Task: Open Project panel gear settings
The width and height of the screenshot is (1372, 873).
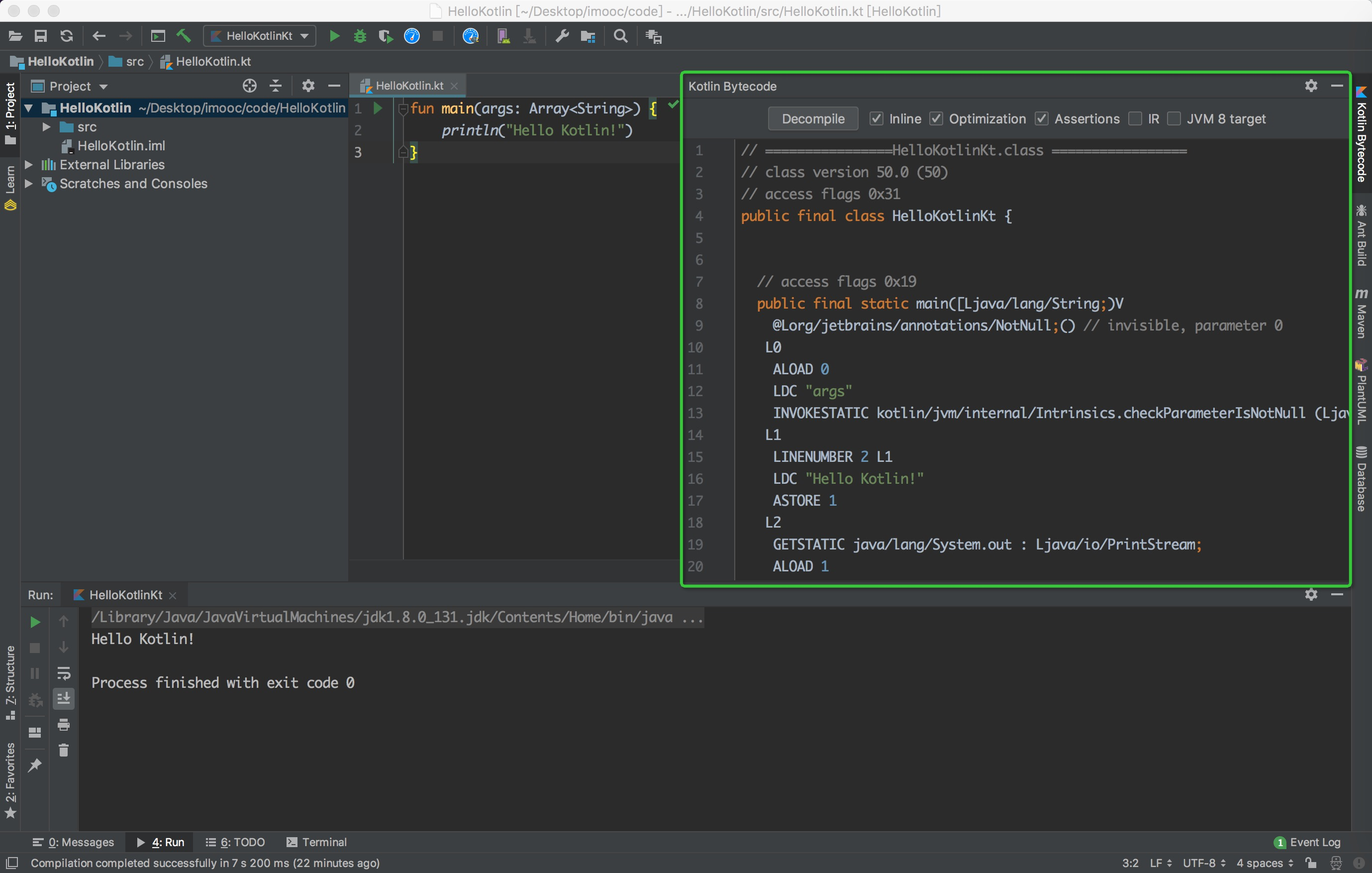Action: (x=308, y=86)
